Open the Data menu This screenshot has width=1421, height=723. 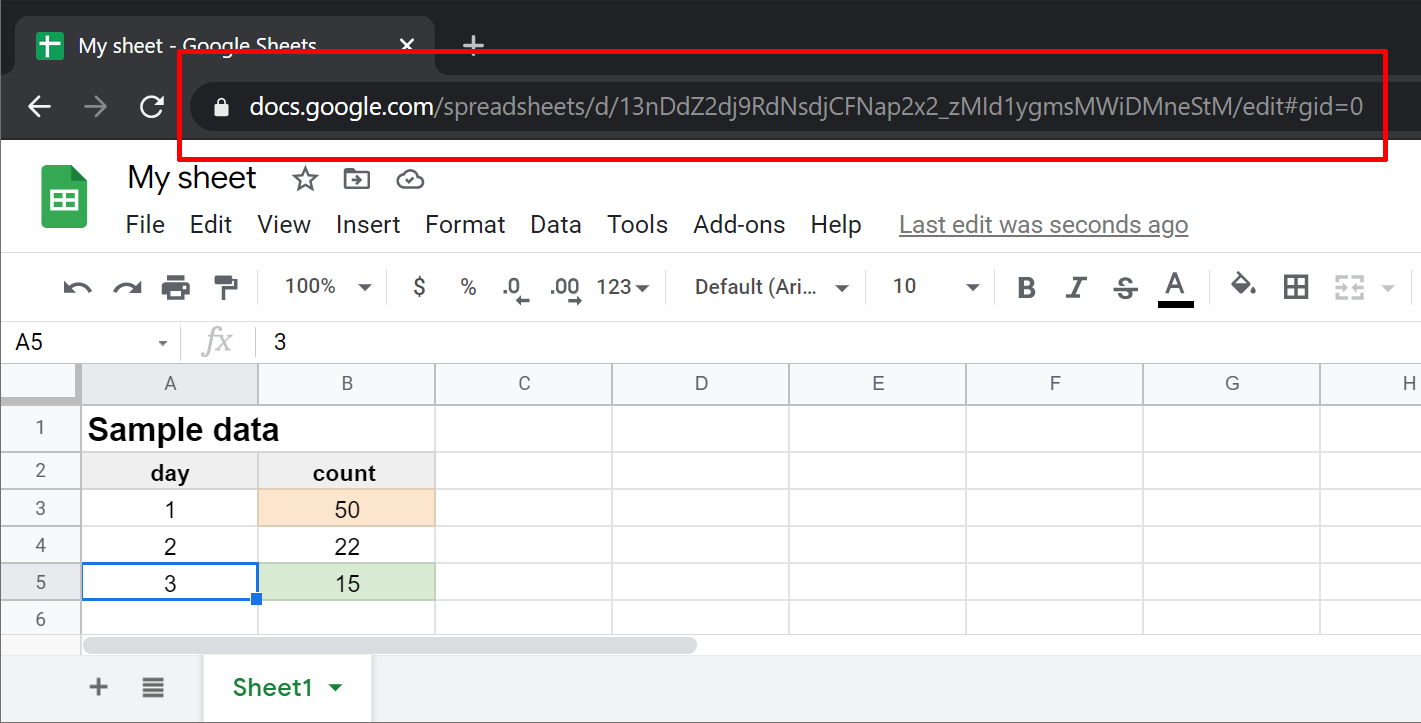(x=556, y=225)
